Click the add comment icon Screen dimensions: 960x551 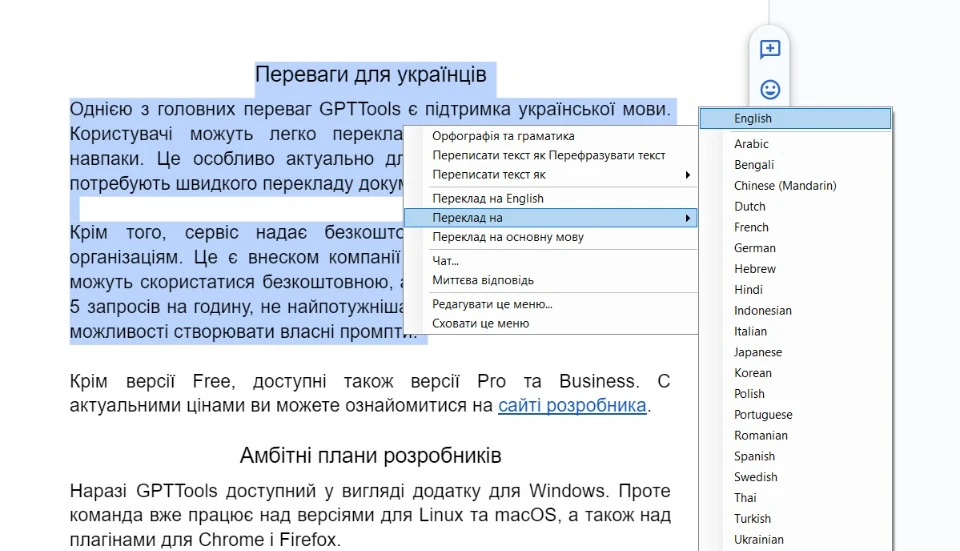click(x=769, y=49)
